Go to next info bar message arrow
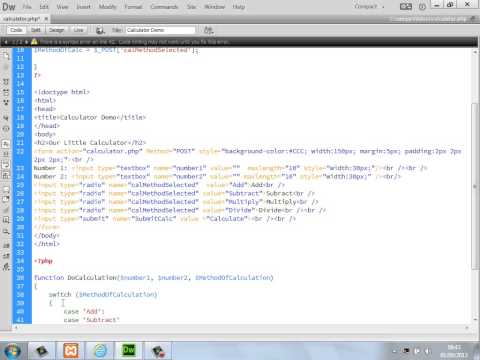This screenshot has height=360, width=480. [x=26, y=42]
